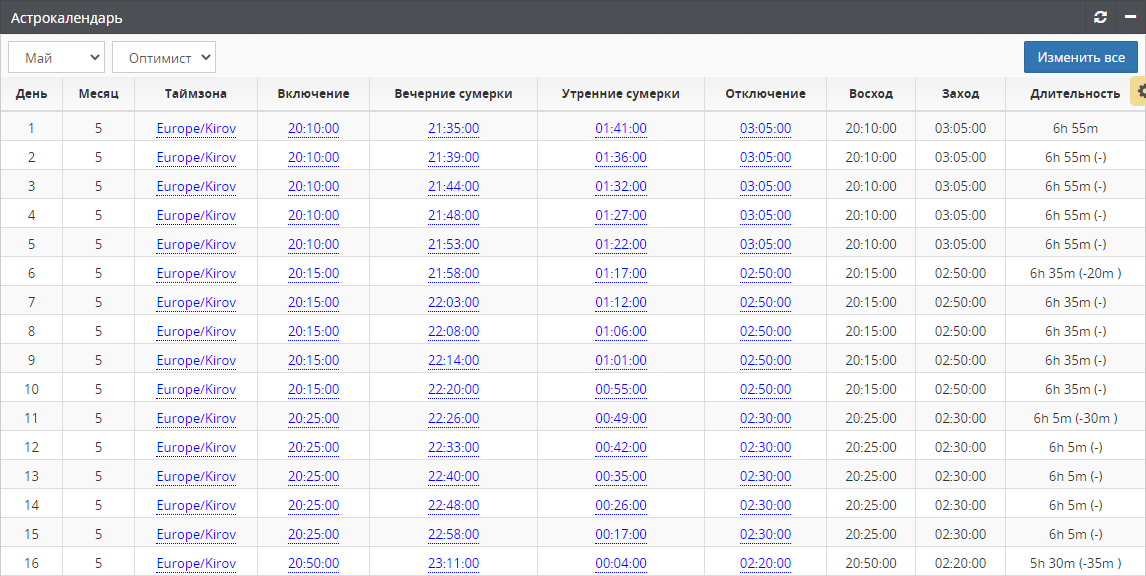Image resolution: width=1146 pixels, height=576 pixels.
Task: Expand the Оптимист mode dropdown
Action: [x=164, y=57]
